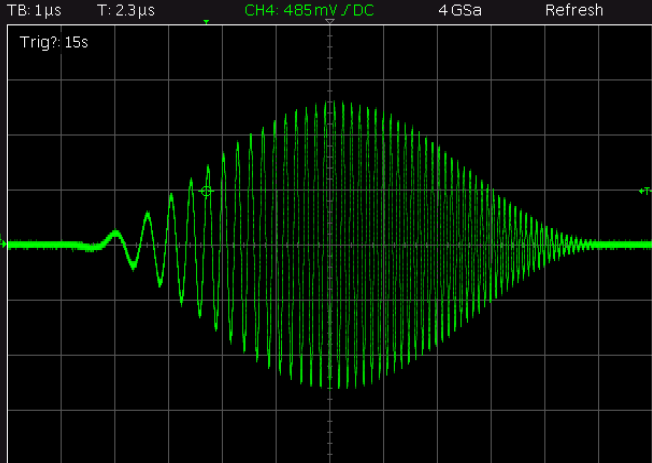Click the small green triangle in top bar
Viewport: 652px width, 463px height.
pyautogui.click(x=206, y=21)
